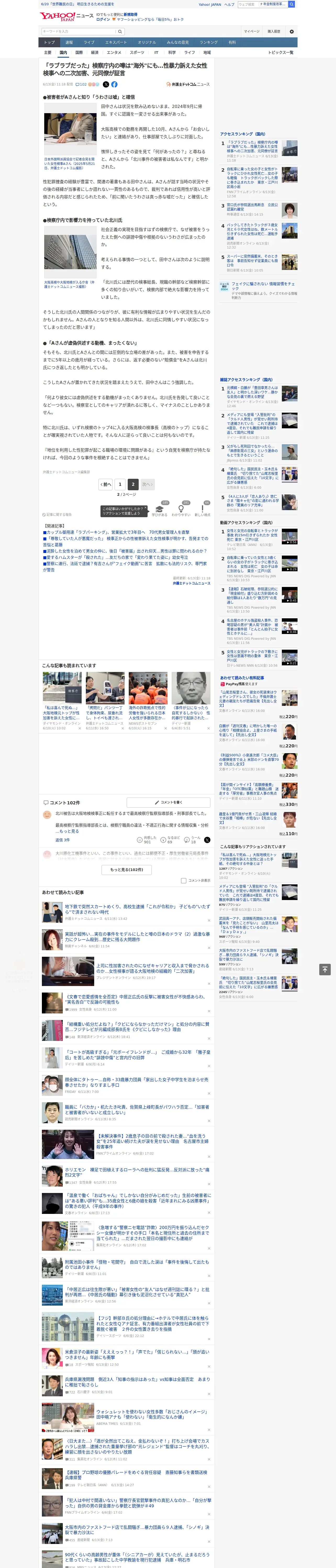
Task: Close the reaction tooltip popup
Action: point(146,508)
